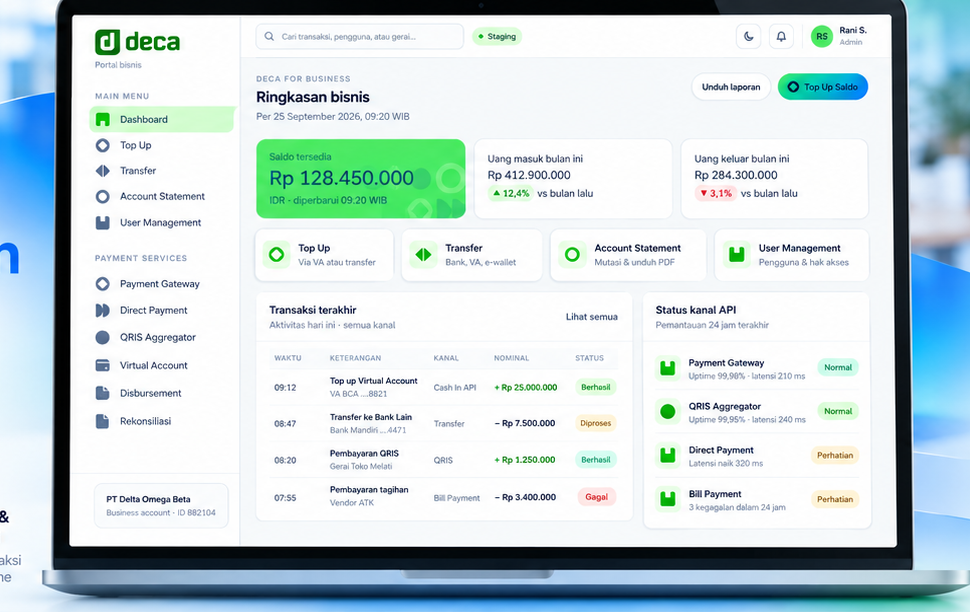Click the search magnifier icon
The width and height of the screenshot is (970, 612).
pyautogui.click(x=269, y=37)
